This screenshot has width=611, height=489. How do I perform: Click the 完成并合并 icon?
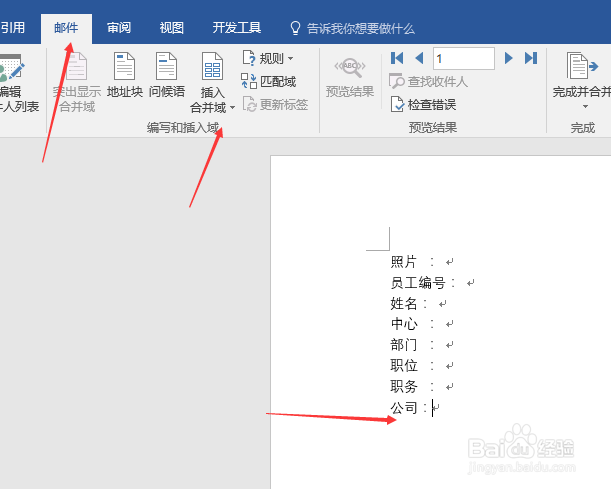click(582, 66)
